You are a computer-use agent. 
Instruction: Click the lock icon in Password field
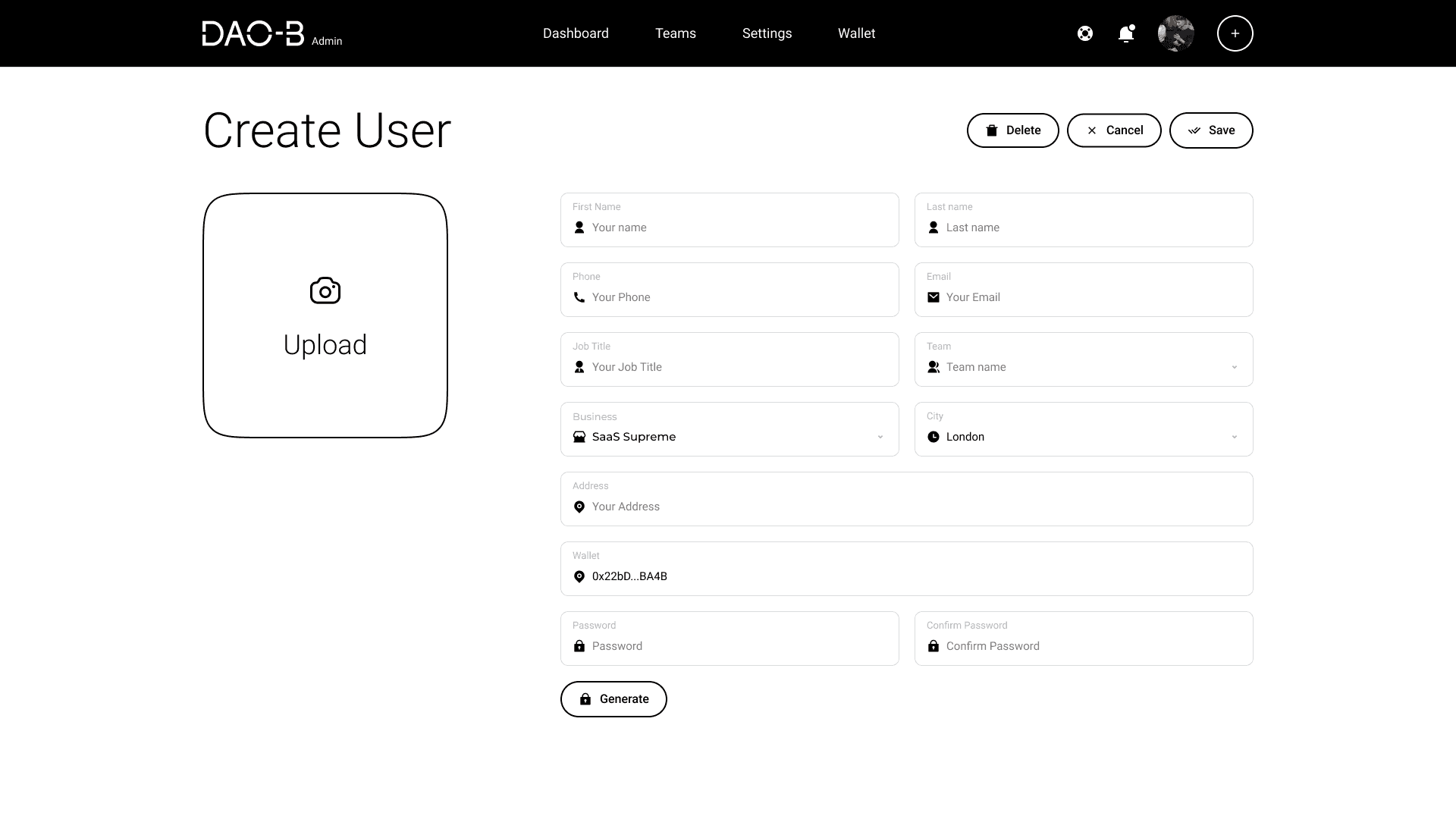point(579,646)
